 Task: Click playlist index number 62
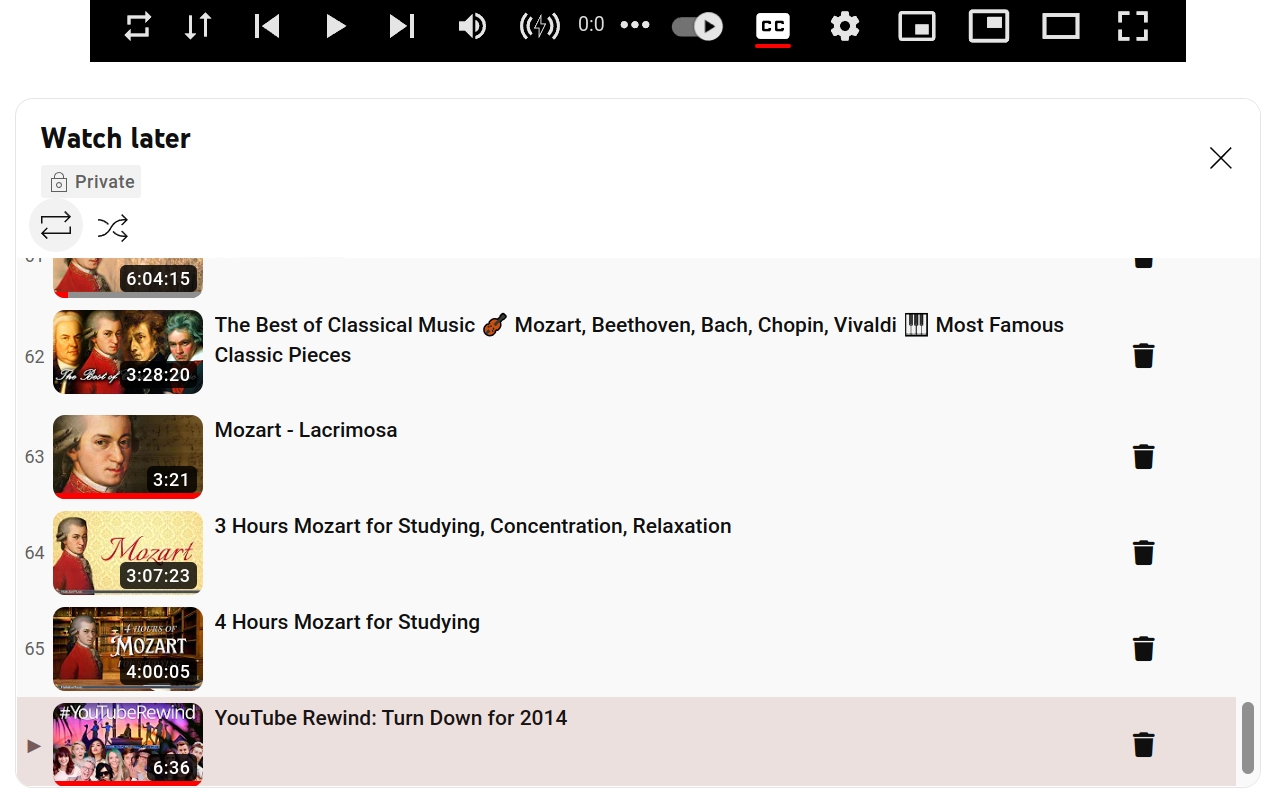[x=35, y=357]
